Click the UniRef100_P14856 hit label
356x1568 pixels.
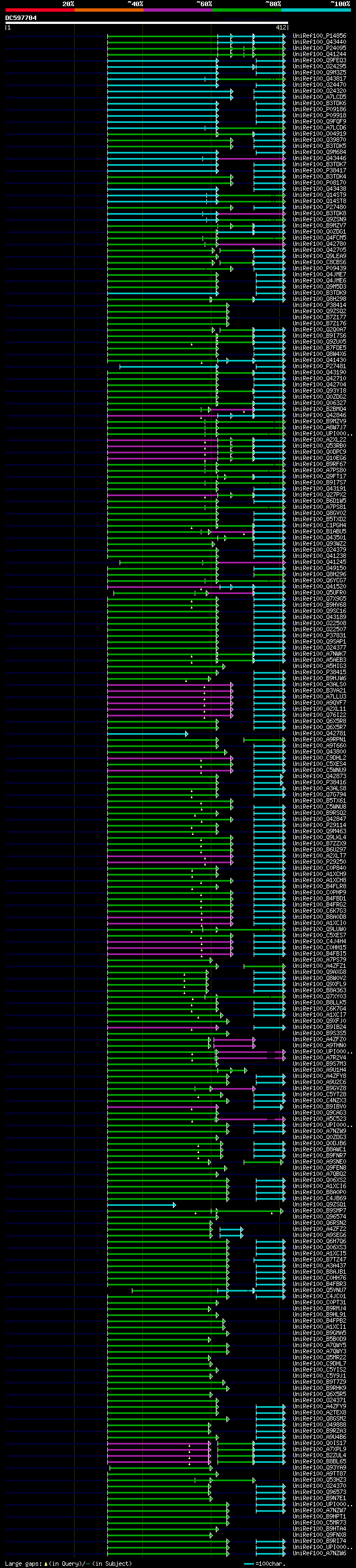pyautogui.click(x=319, y=36)
